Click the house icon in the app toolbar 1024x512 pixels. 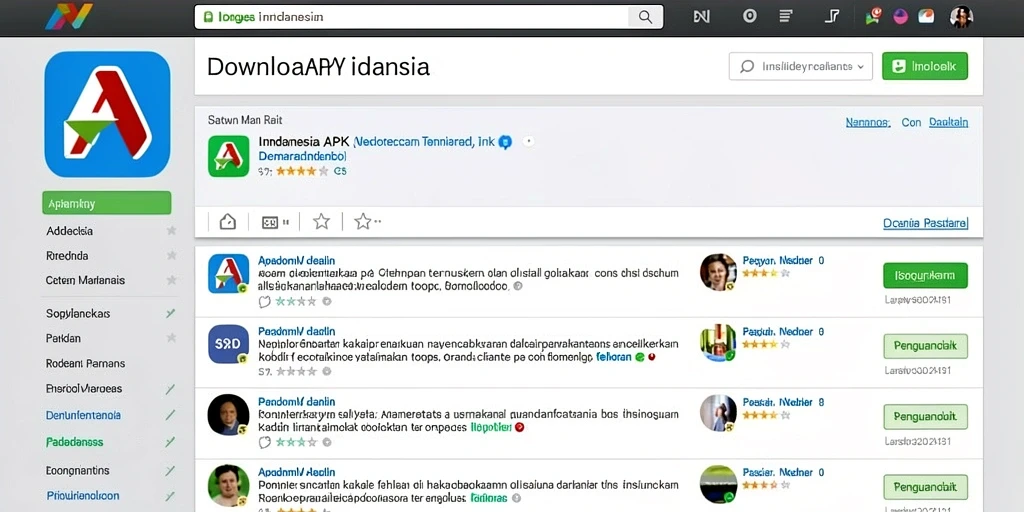tap(227, 222)
